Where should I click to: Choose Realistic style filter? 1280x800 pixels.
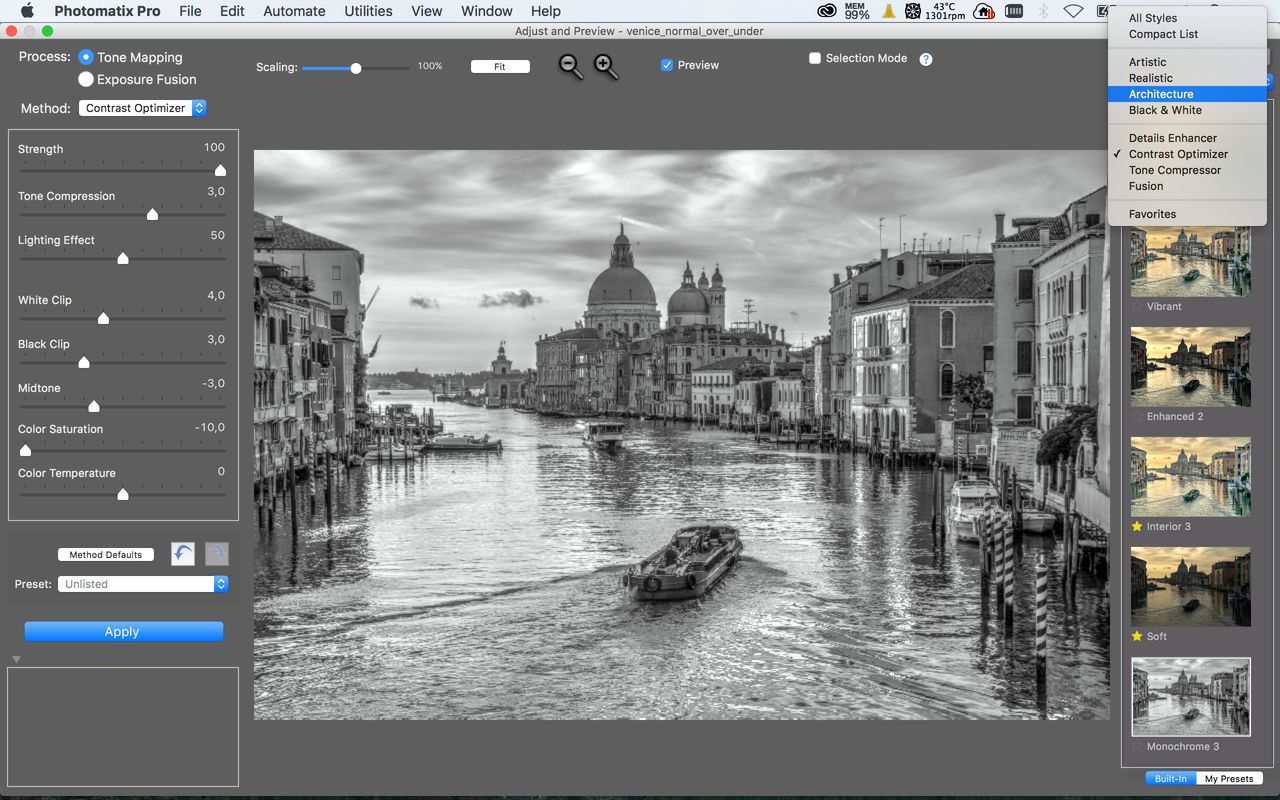[x=1187, y=78]
